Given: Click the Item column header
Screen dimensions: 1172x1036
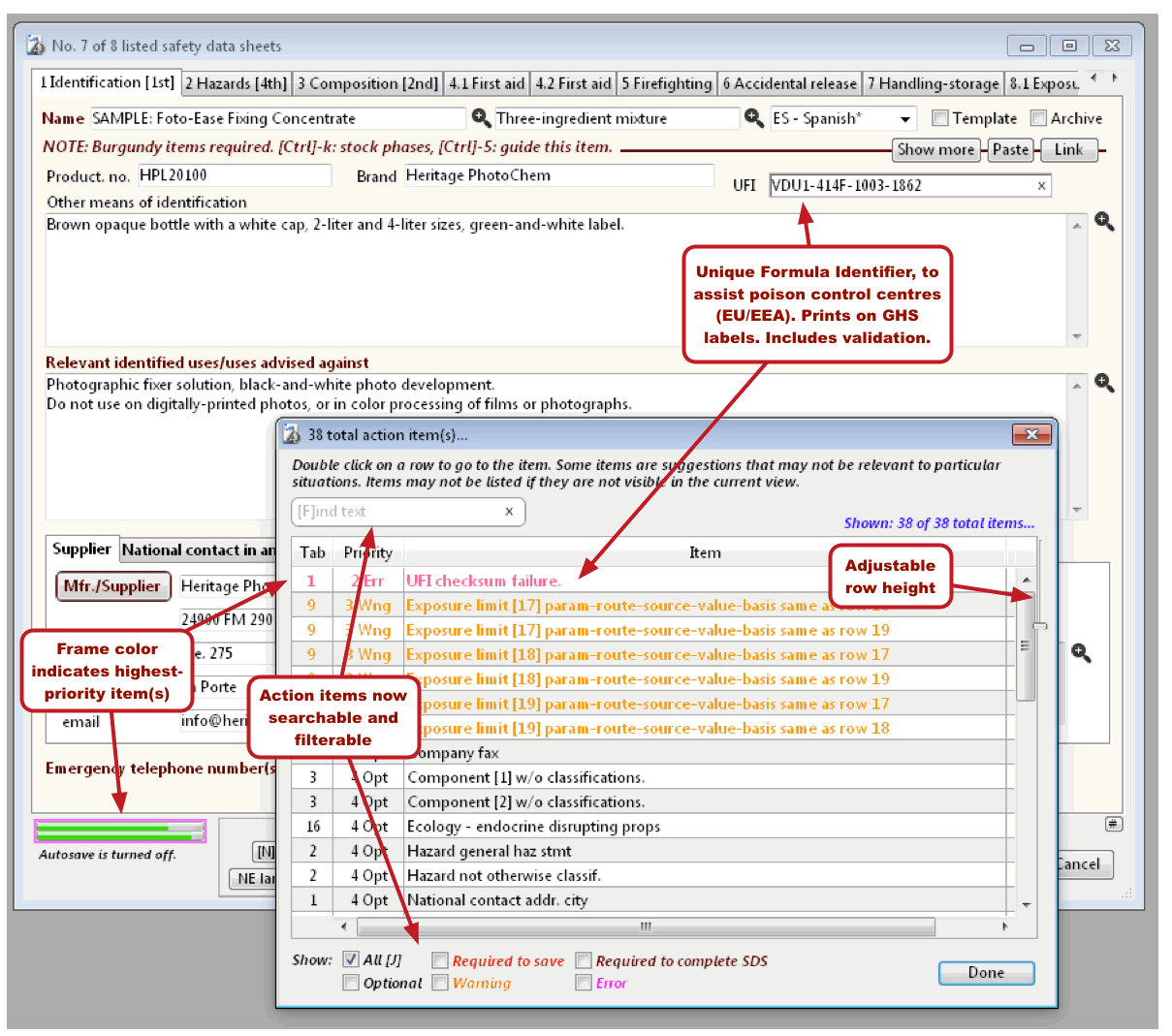Looking at the screenshot, I should (x=705, y=552).
